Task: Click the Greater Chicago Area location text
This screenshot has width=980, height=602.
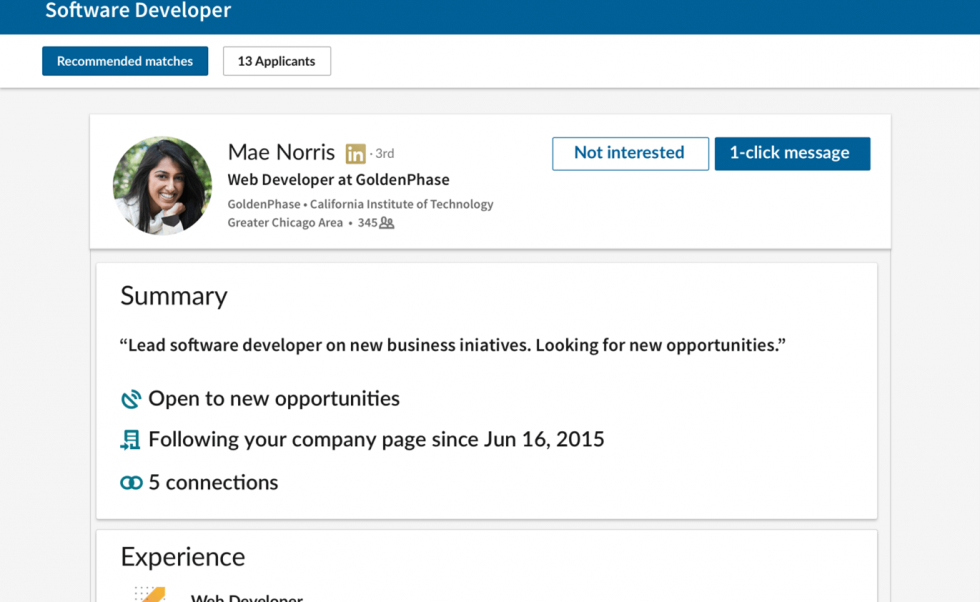Action: click(x=284, y=223)
